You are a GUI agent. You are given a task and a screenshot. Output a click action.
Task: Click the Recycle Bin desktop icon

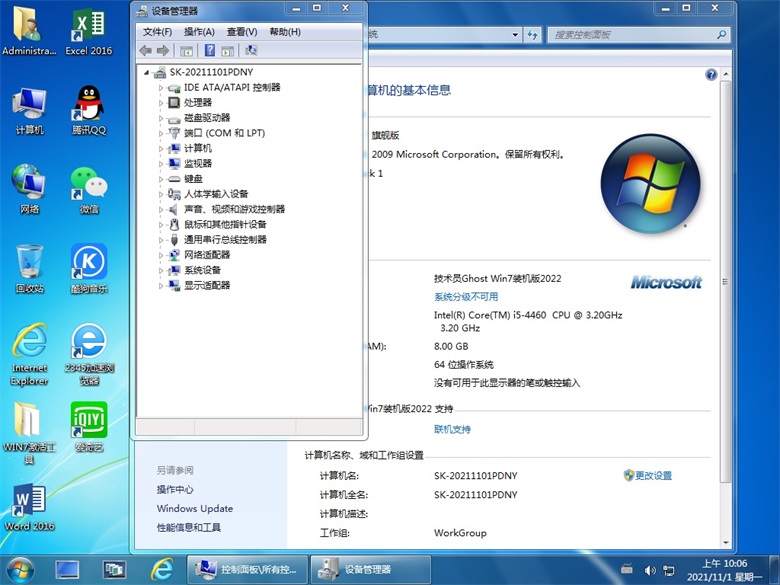[x=29, y=267]
